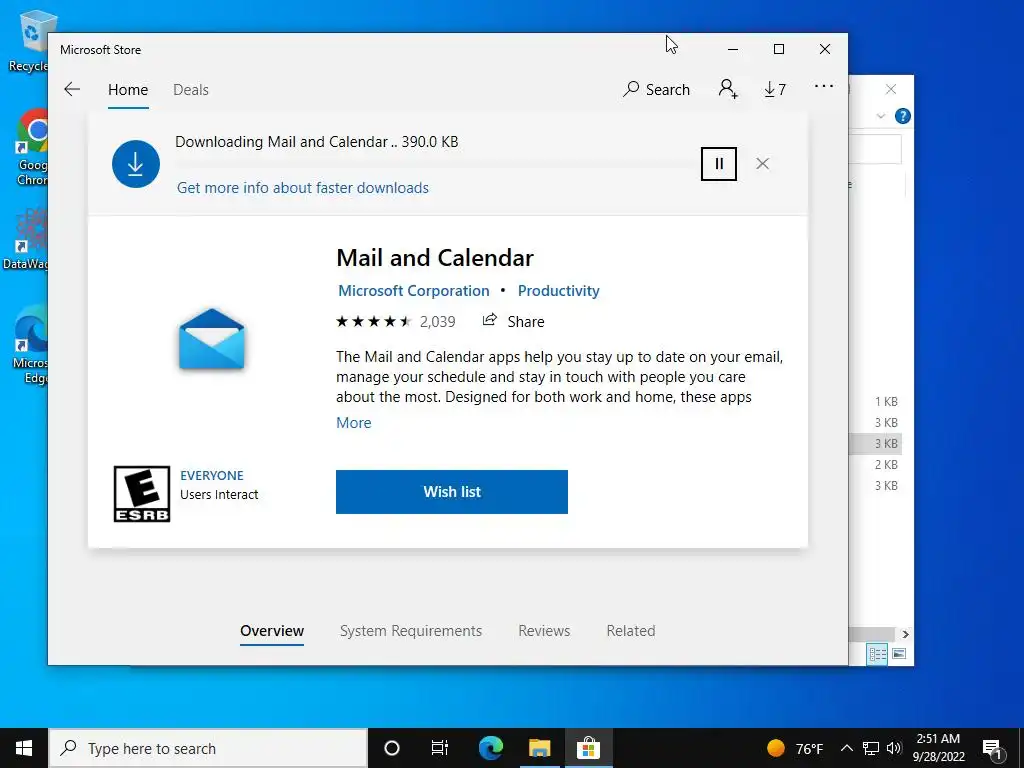
Task: Open the clock showing 2:51 AM
Action: [938, 748]
